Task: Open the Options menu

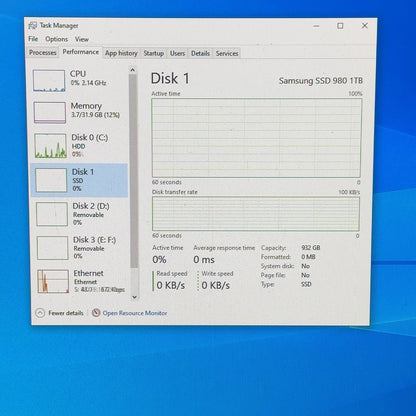Action: (x=56, y=39)
